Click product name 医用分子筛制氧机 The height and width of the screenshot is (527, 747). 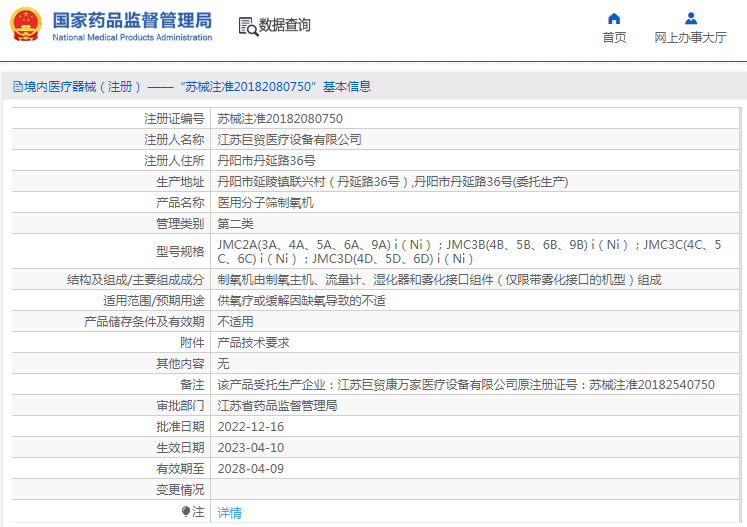(265, 202)
